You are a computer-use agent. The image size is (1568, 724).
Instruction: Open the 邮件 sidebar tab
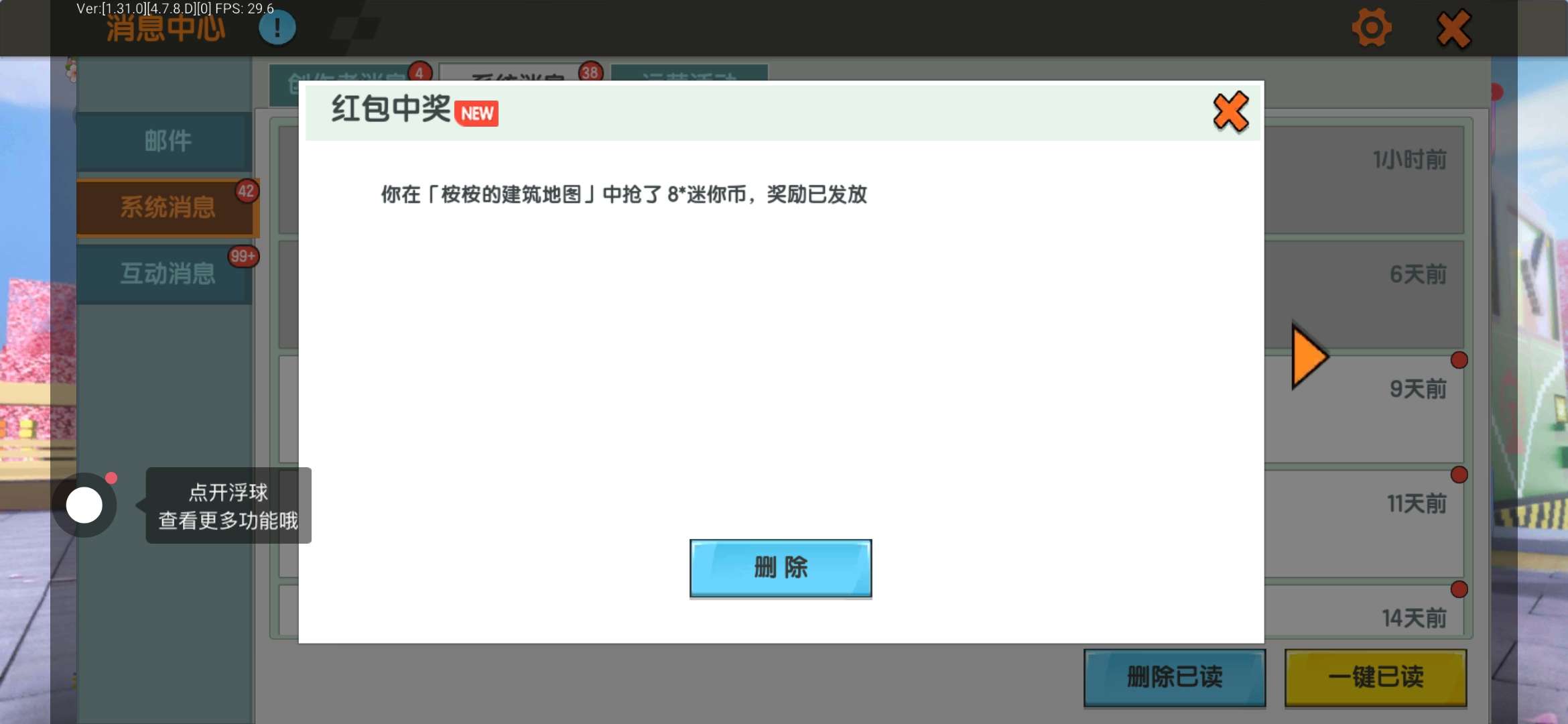point(166,141)
